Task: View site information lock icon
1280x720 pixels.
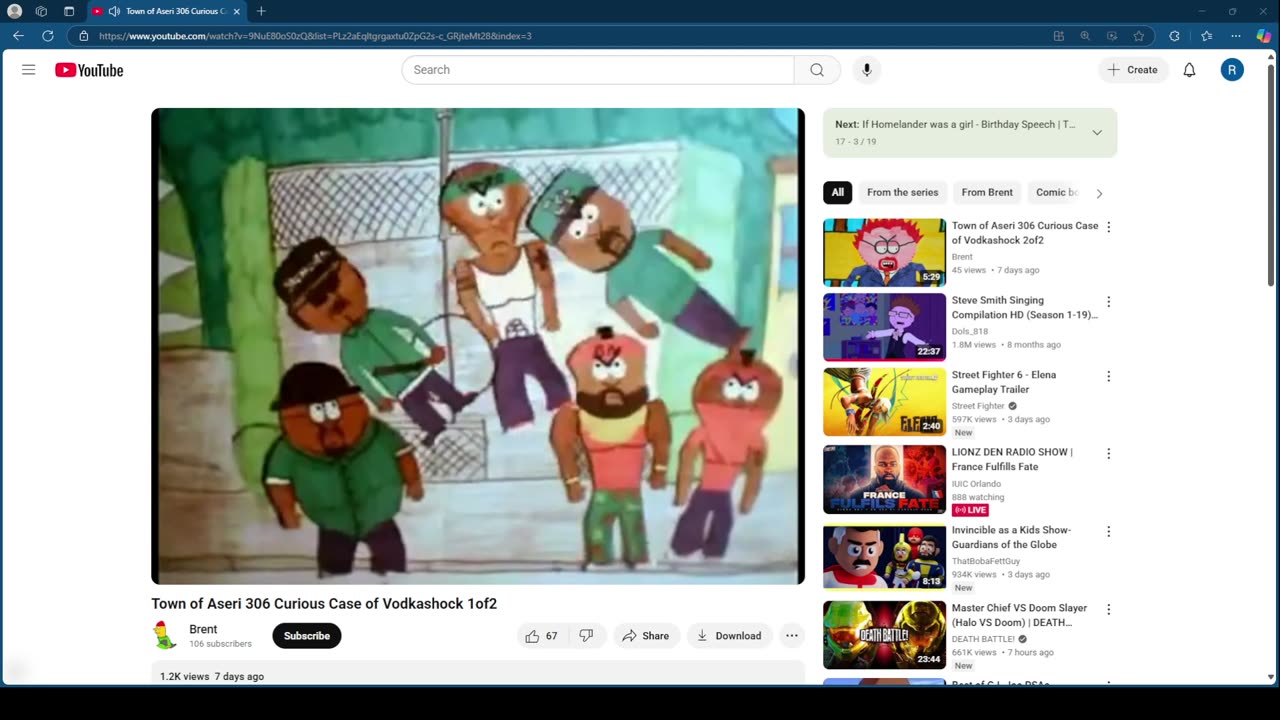Action: coord(84,36)
